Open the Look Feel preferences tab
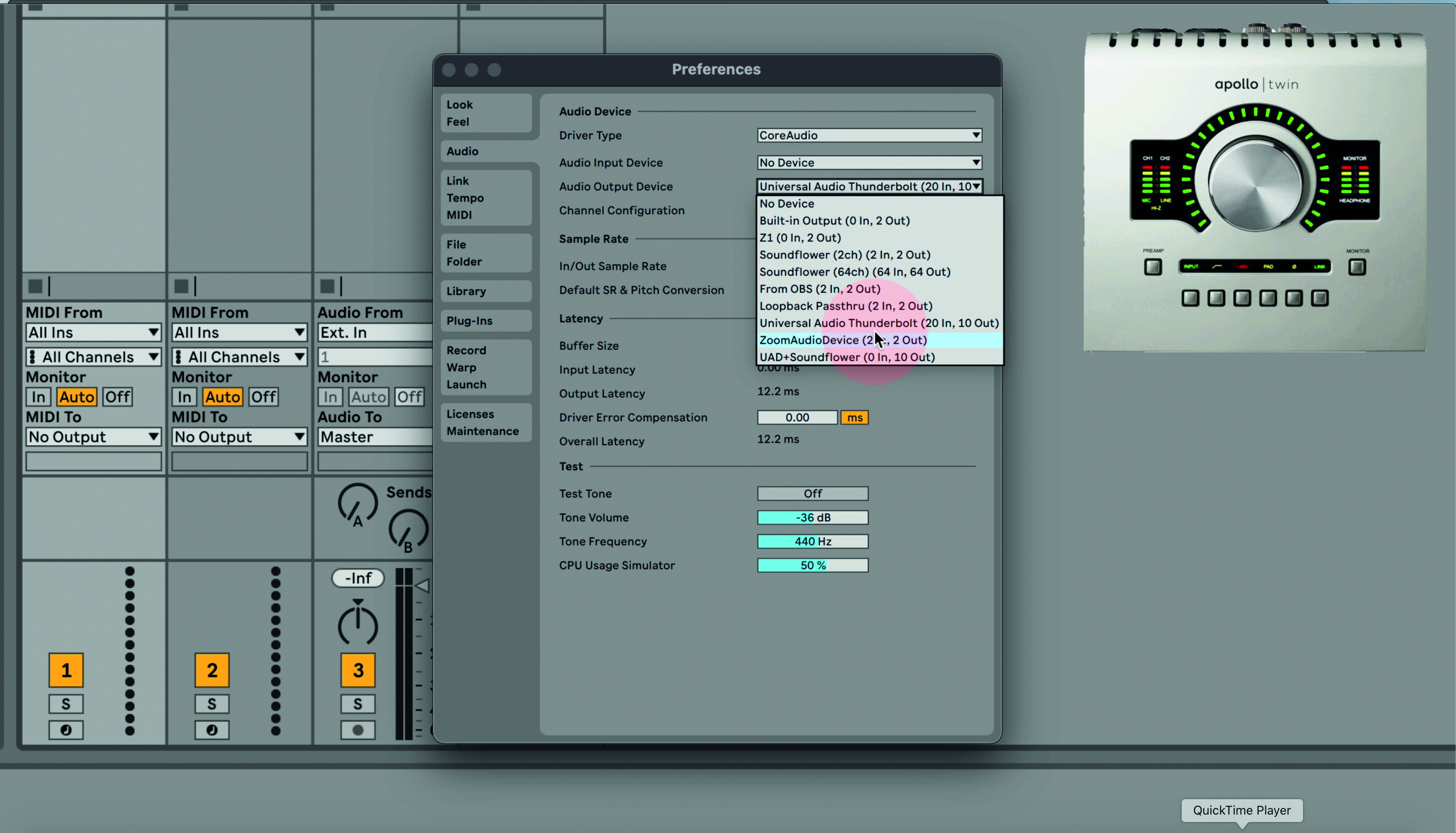Image resolution: width=1456 pixels, height=833 pixels. tap(486, 113)
